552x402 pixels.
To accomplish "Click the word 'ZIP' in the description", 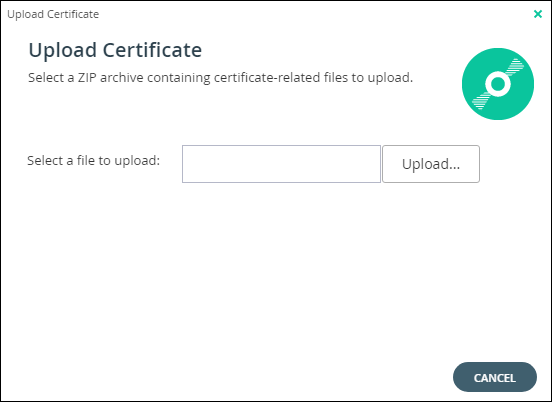I will [87, 77].
